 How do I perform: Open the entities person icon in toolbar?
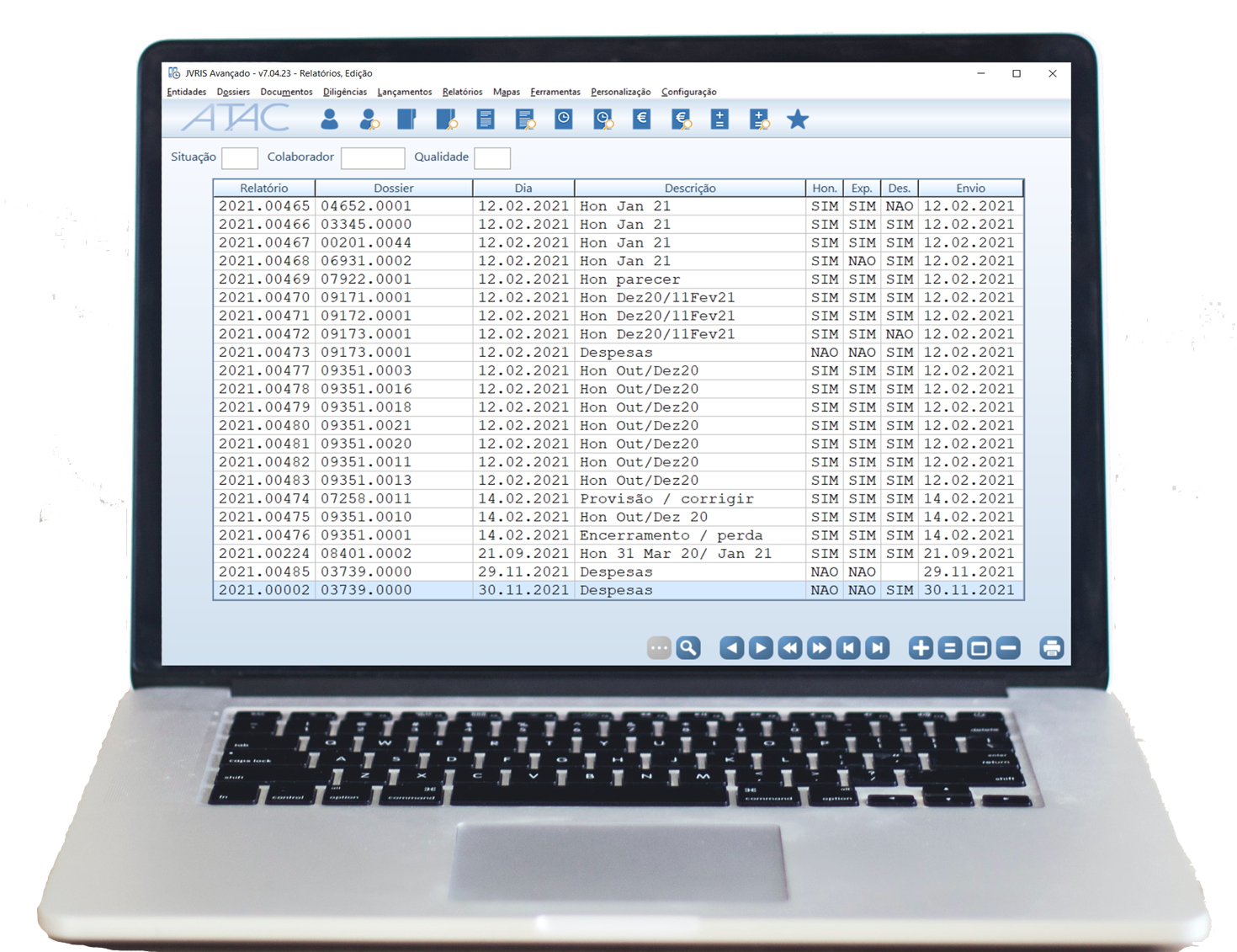[329, 120]
